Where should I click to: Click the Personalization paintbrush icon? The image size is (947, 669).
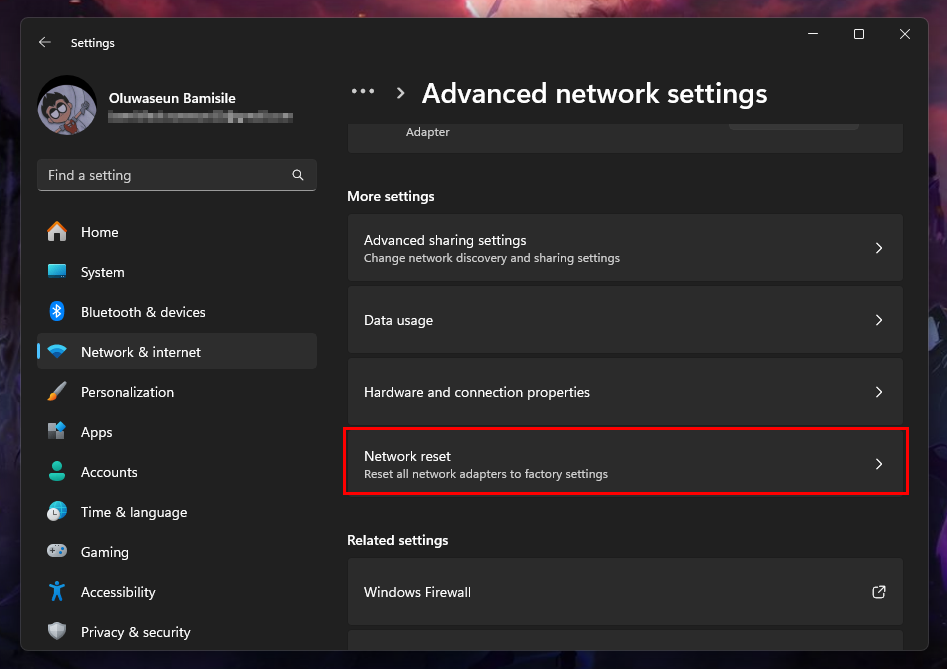(x=57, y=391)
